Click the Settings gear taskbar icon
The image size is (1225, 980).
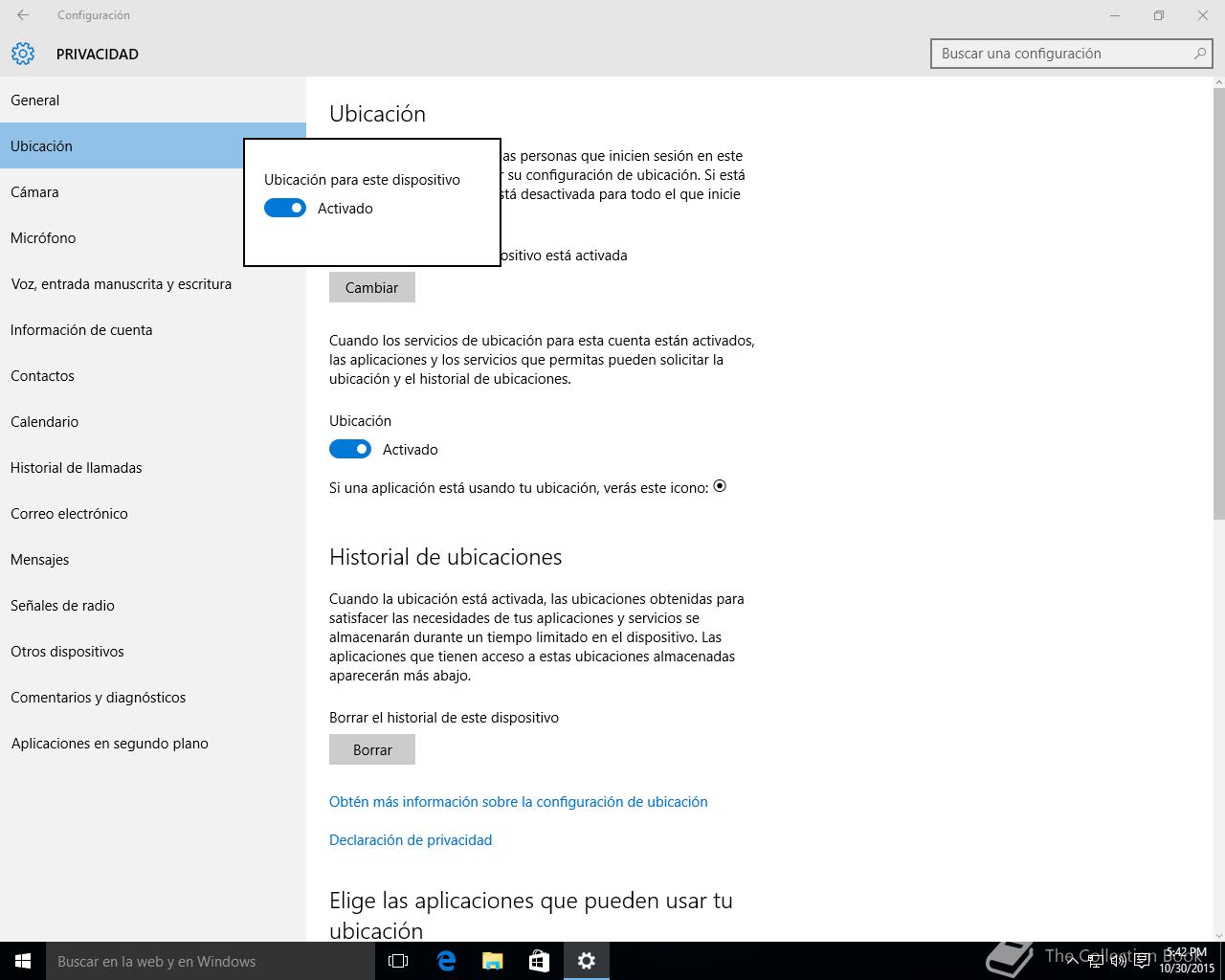point(587,961)
